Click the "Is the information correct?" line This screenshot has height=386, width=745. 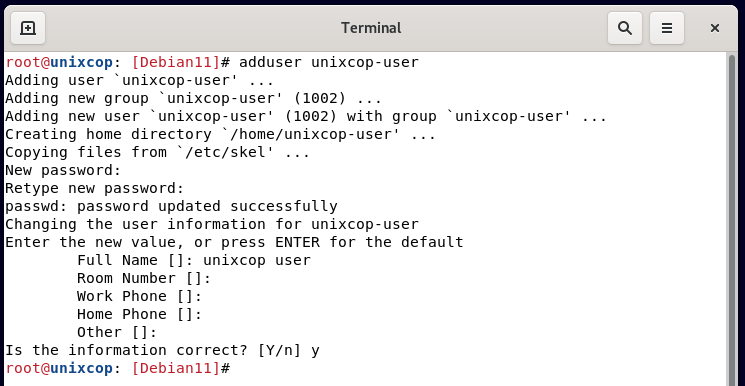[162, 351]
